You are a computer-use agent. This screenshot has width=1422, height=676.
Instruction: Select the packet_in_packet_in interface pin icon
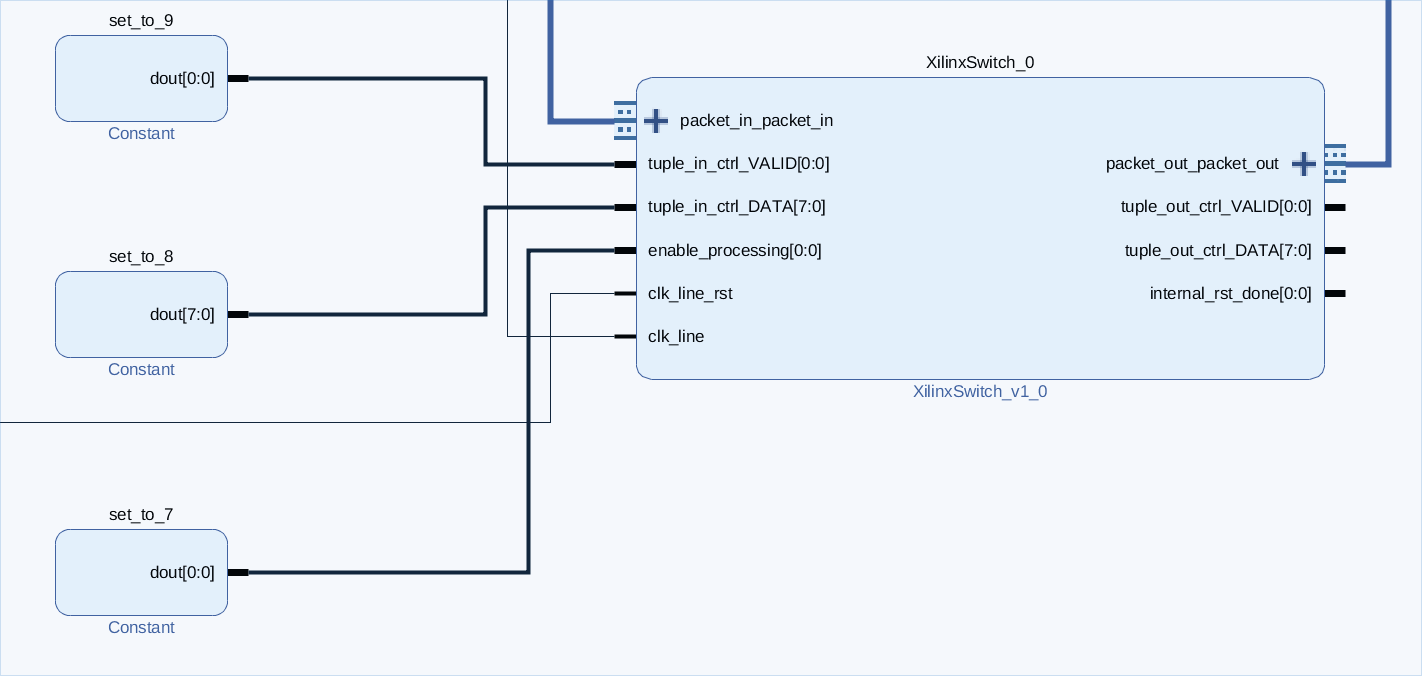pyautogui.click(x=624, y=120)
